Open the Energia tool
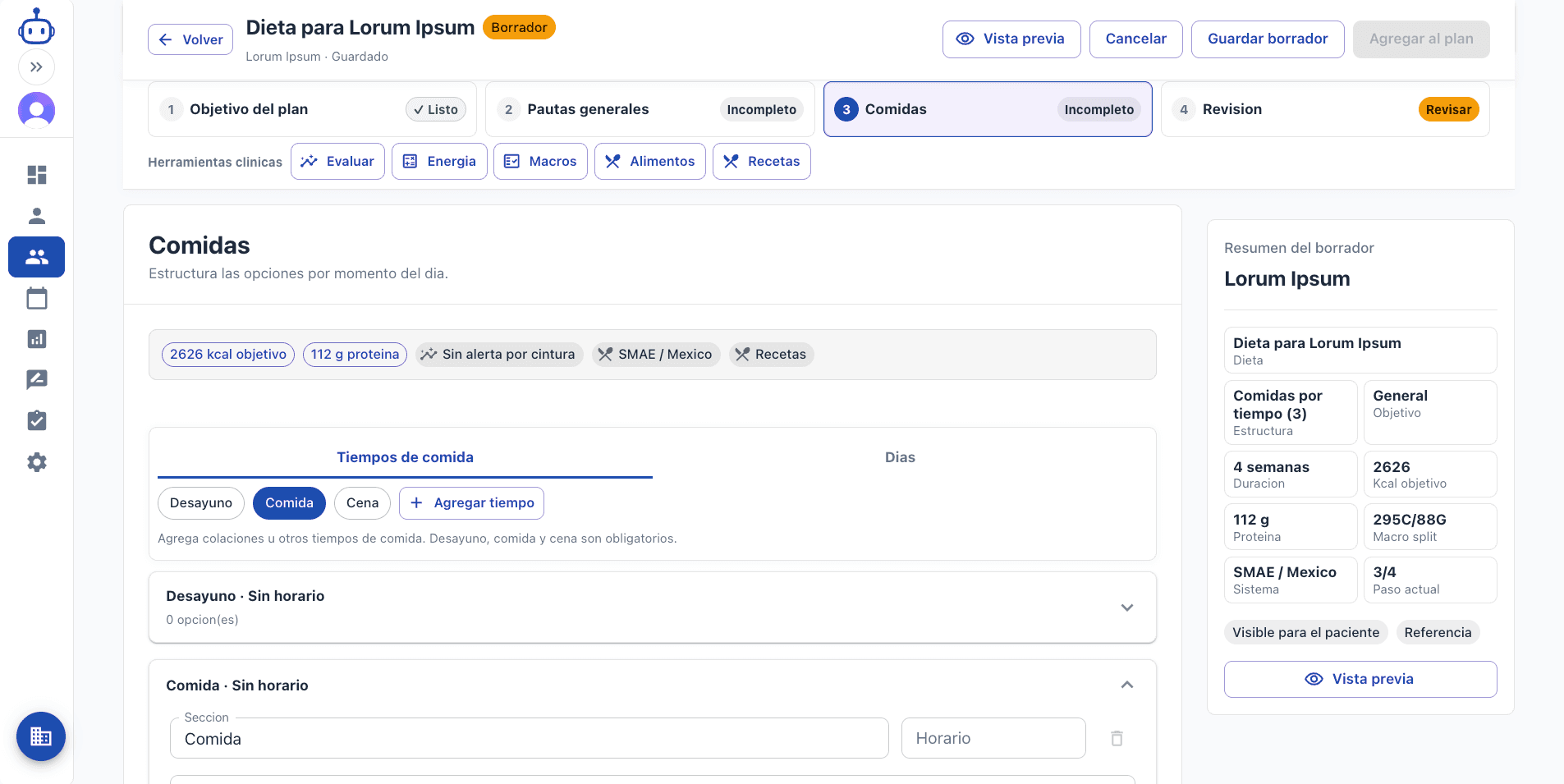Viewport: 1564px width, 784px height. tap(439, 162)
